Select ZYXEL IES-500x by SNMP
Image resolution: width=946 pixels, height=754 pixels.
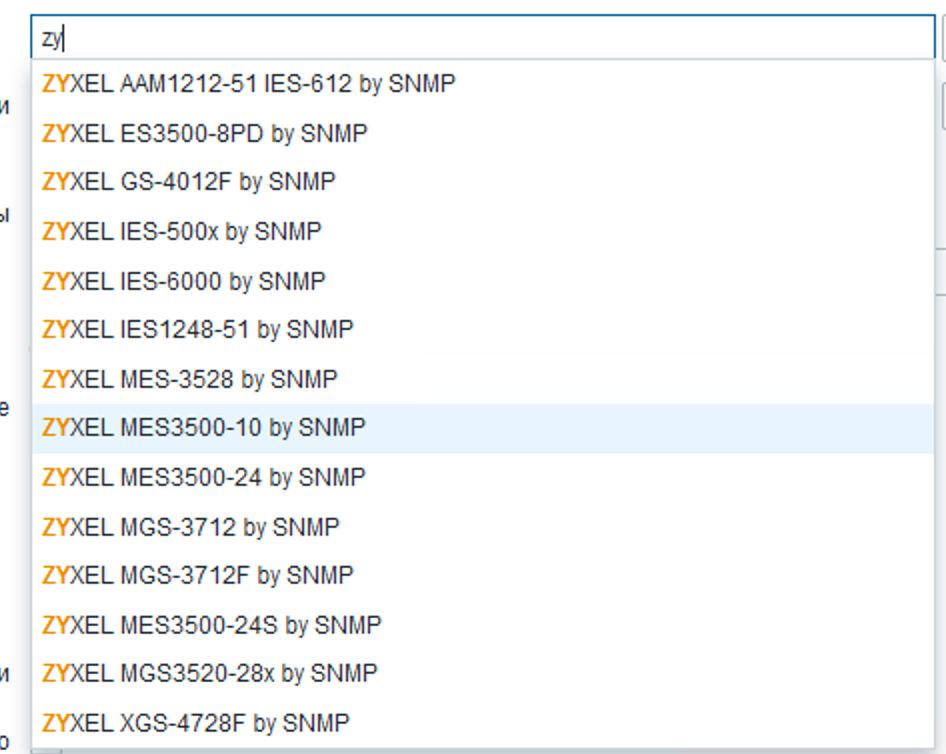click(x=483, y=232)
